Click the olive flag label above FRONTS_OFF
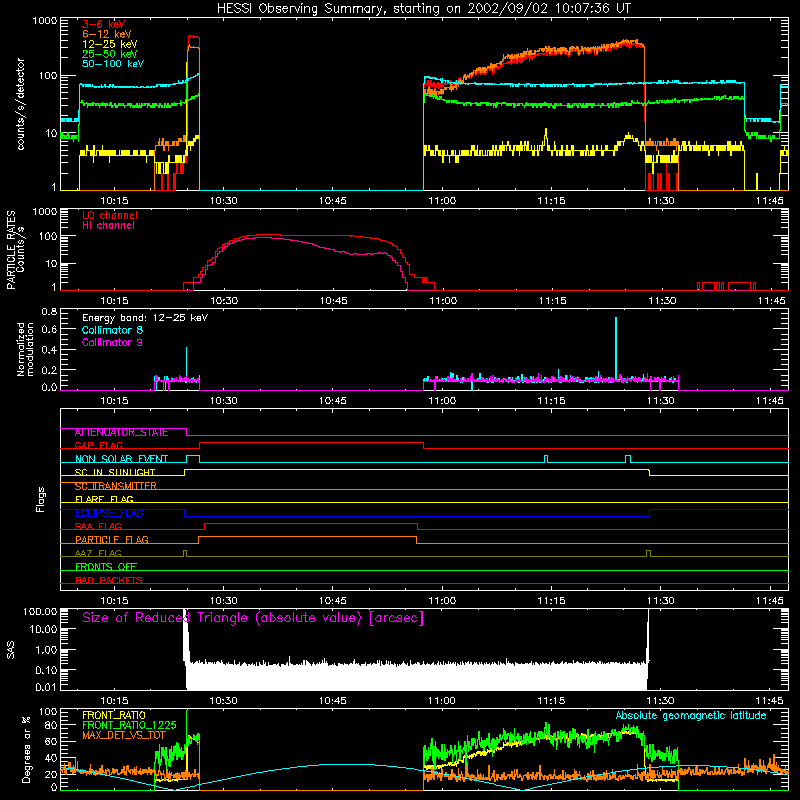The width and height of the screenshot is (800, 800). [98, 554]
